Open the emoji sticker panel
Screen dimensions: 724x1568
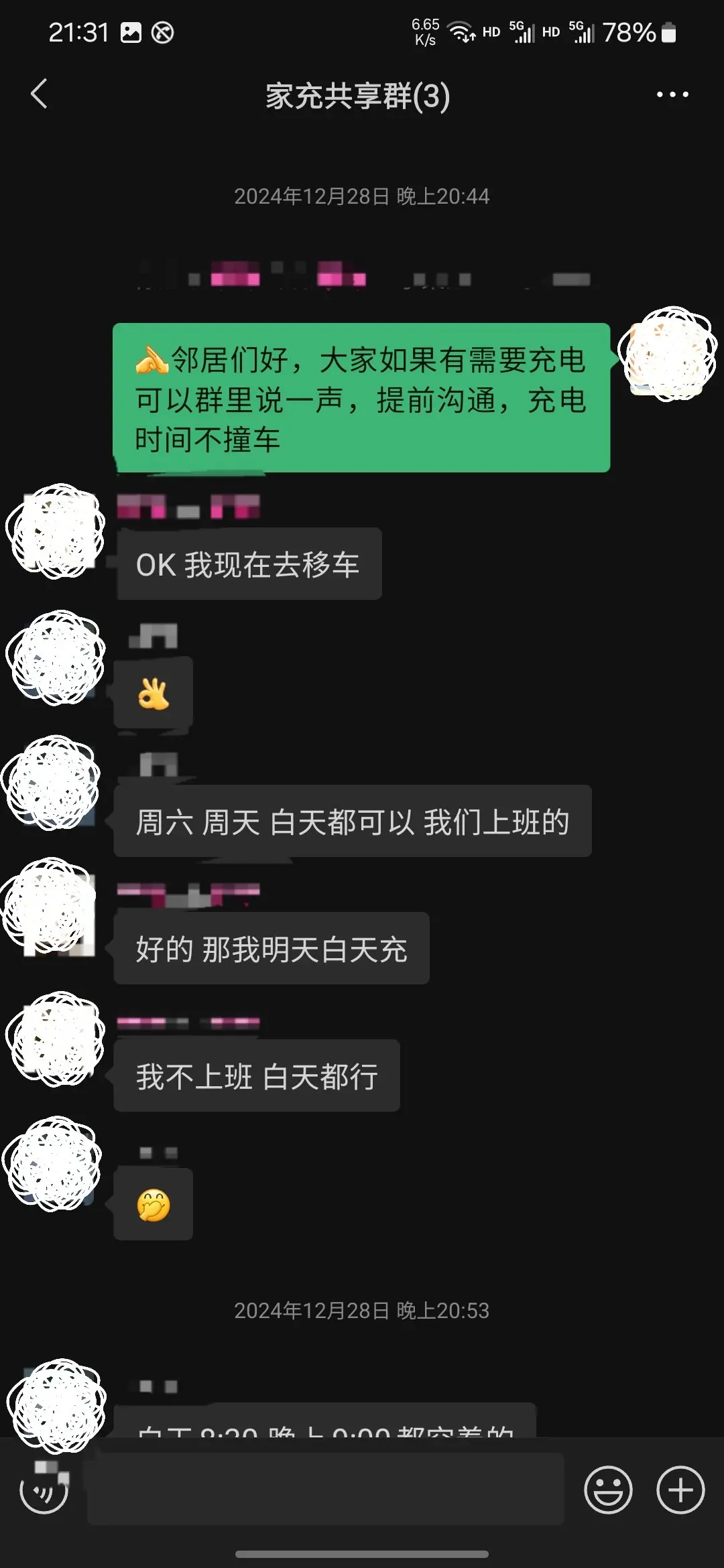click(x=608, y=1490)
